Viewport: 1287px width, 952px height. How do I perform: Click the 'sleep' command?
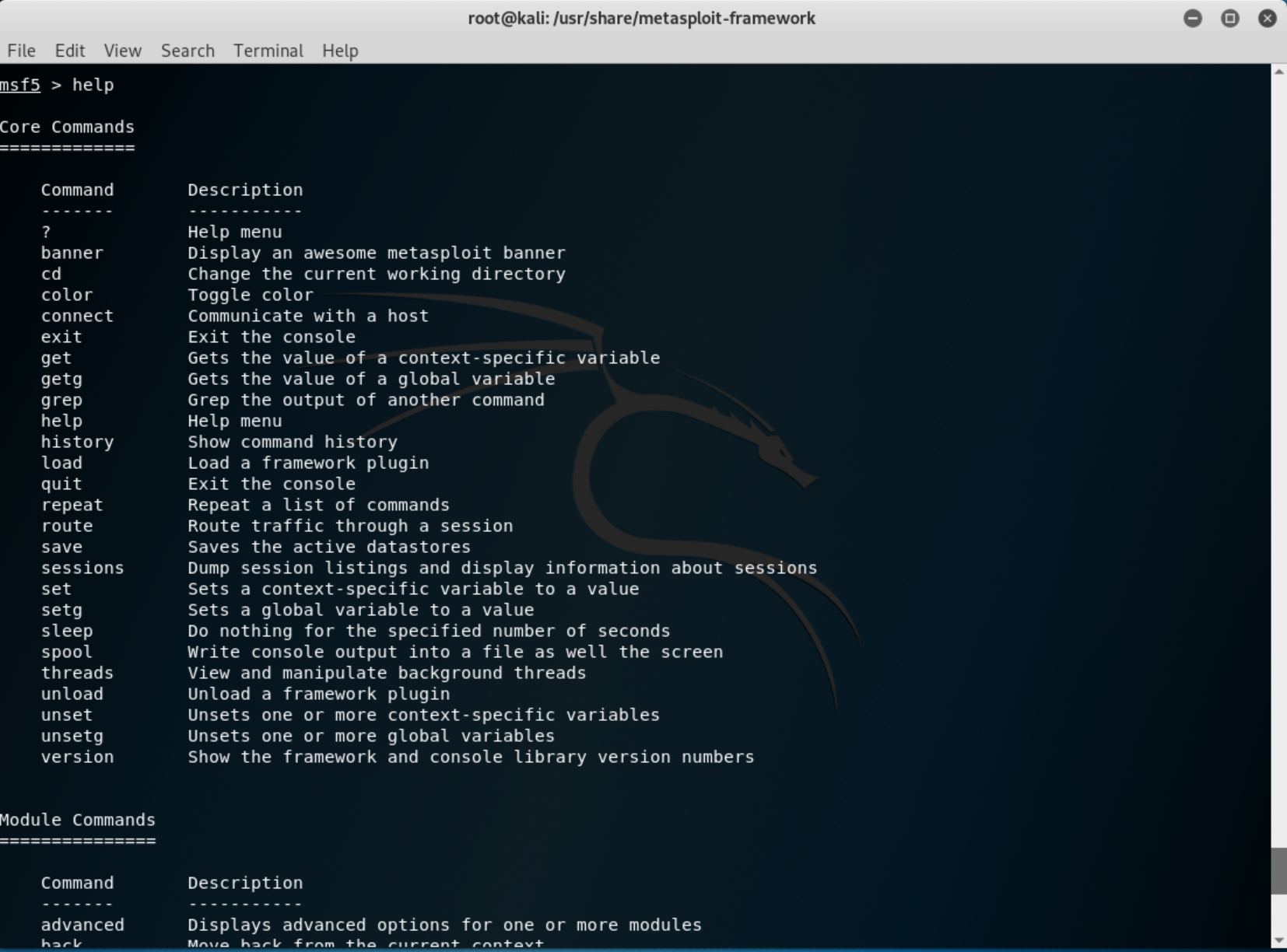coord(67,631)
